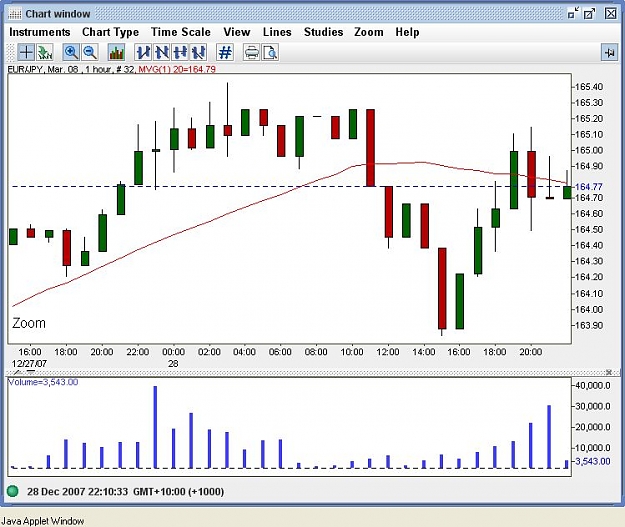The image size is (625, 527).
Task: Select the crosshair cursor tool
Action: tap(26, 52)
